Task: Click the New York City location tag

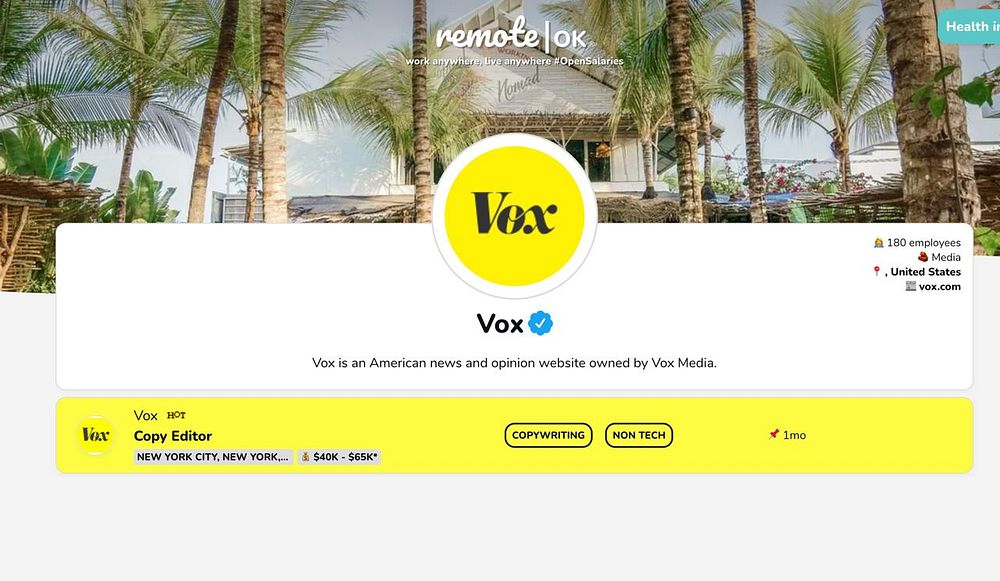Action: click(x=213, y=457)
